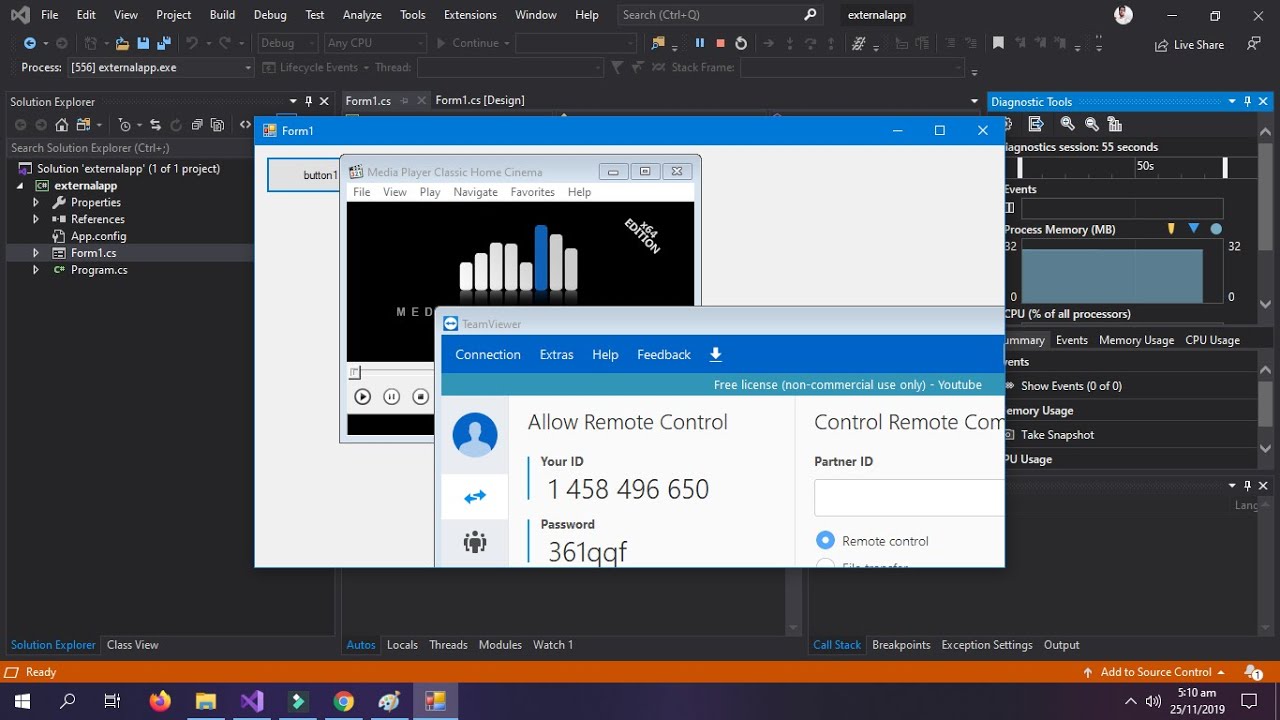Open the Build menu

(x=222, y=15)
